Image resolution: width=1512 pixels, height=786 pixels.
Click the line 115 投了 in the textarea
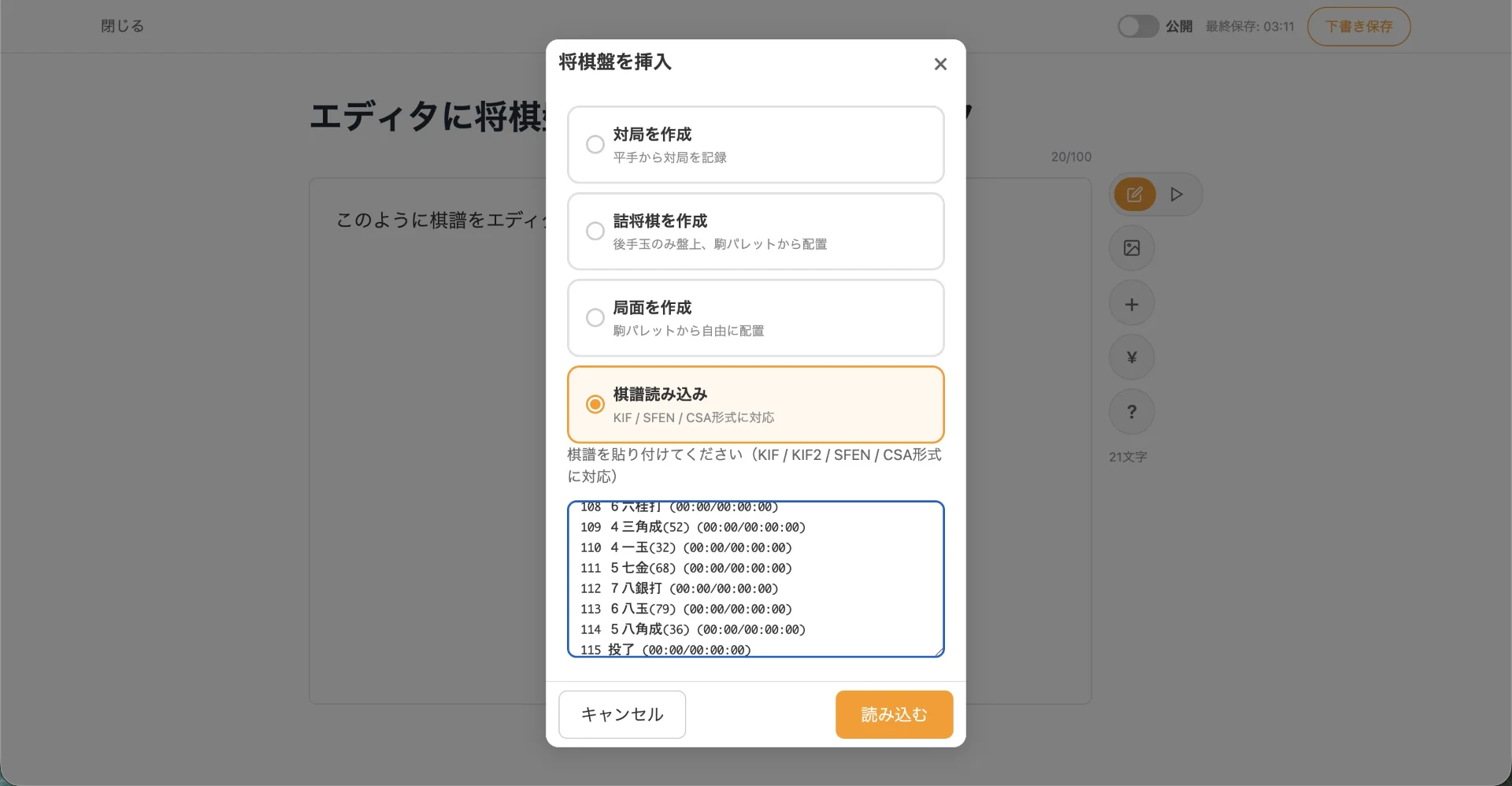[665, 649]
